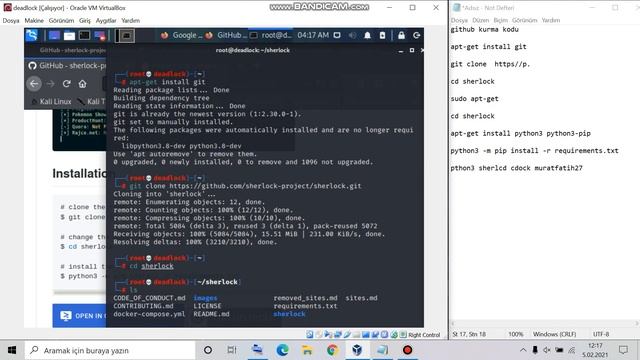Switch to Google Firefox window in panel
The height and width of the screenshot is (360, 640).
pyautogui.click(x=182, y=35)
